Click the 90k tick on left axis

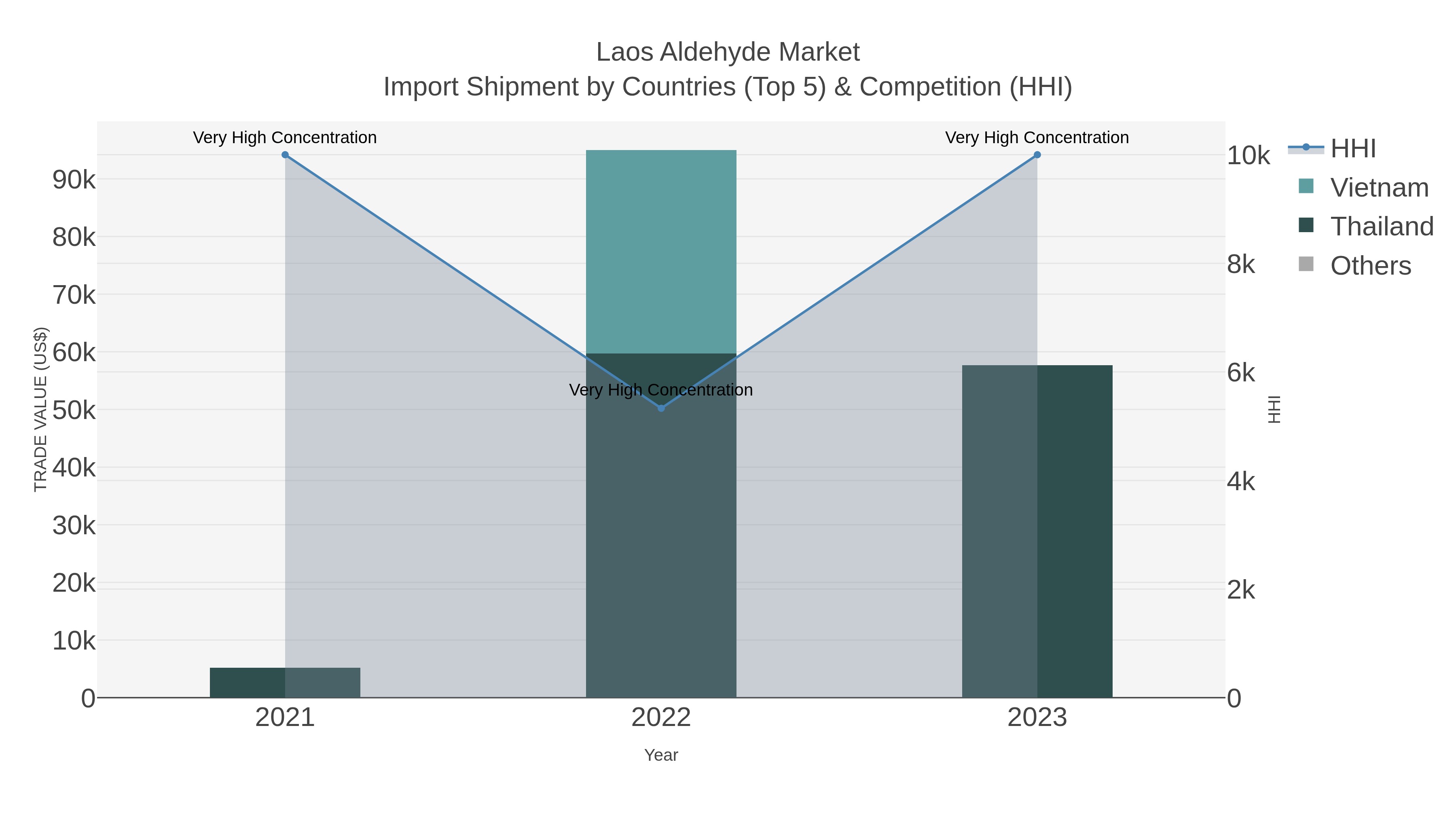click(74, 180)
